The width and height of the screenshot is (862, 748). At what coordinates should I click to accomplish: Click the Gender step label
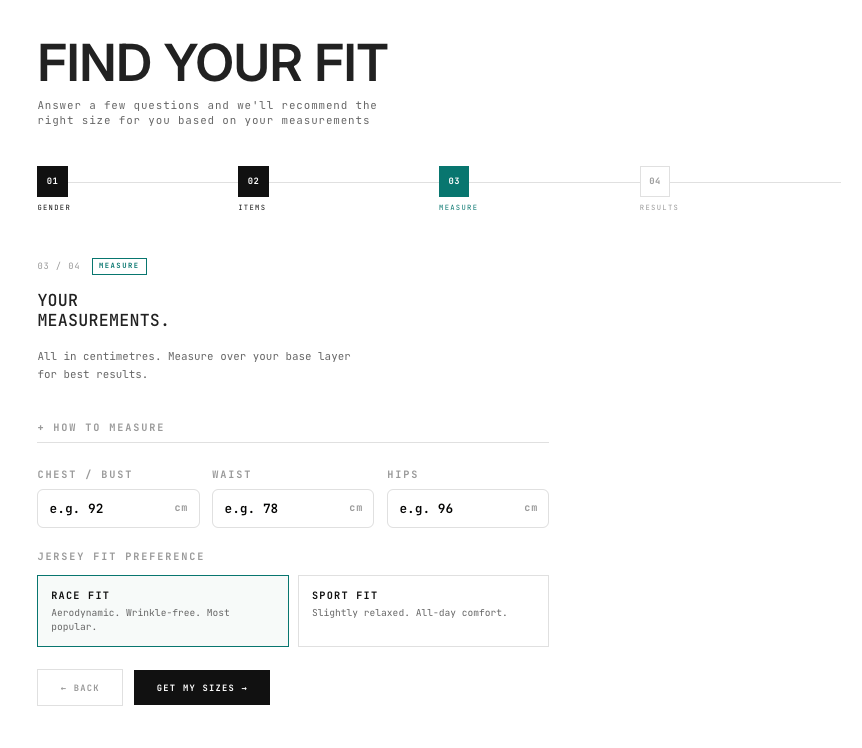54,208
